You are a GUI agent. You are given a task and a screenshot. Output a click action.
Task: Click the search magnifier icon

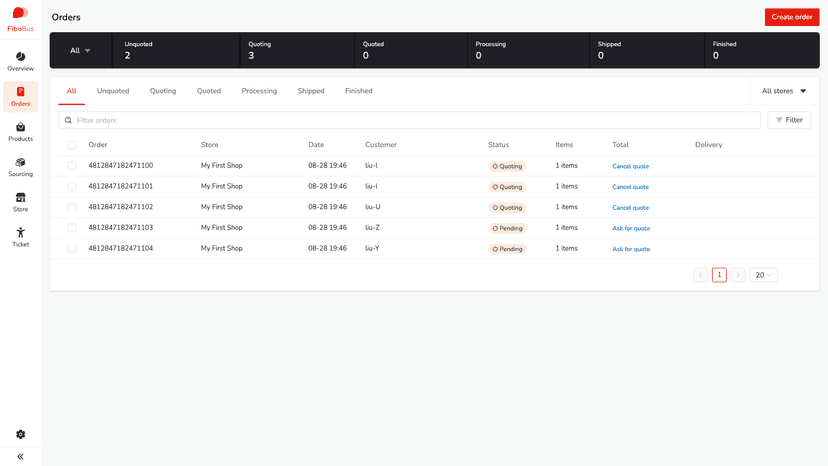coord(68,120)
